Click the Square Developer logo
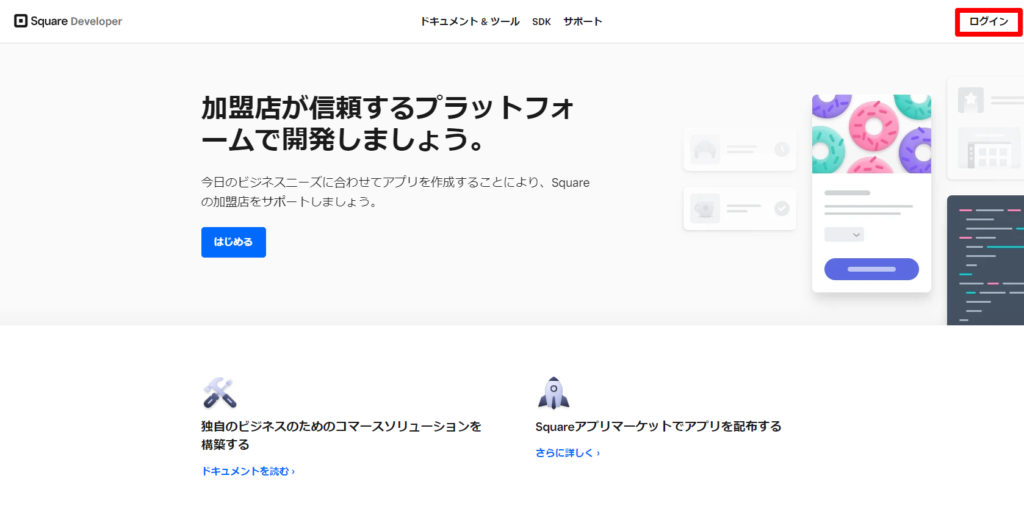Viewport: 1024px width, 528px height. tap(68, 22)
